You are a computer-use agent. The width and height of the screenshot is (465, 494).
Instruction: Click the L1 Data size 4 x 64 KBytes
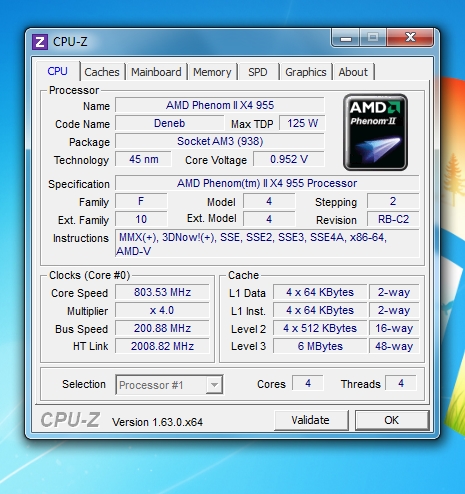tap(320, 292)
